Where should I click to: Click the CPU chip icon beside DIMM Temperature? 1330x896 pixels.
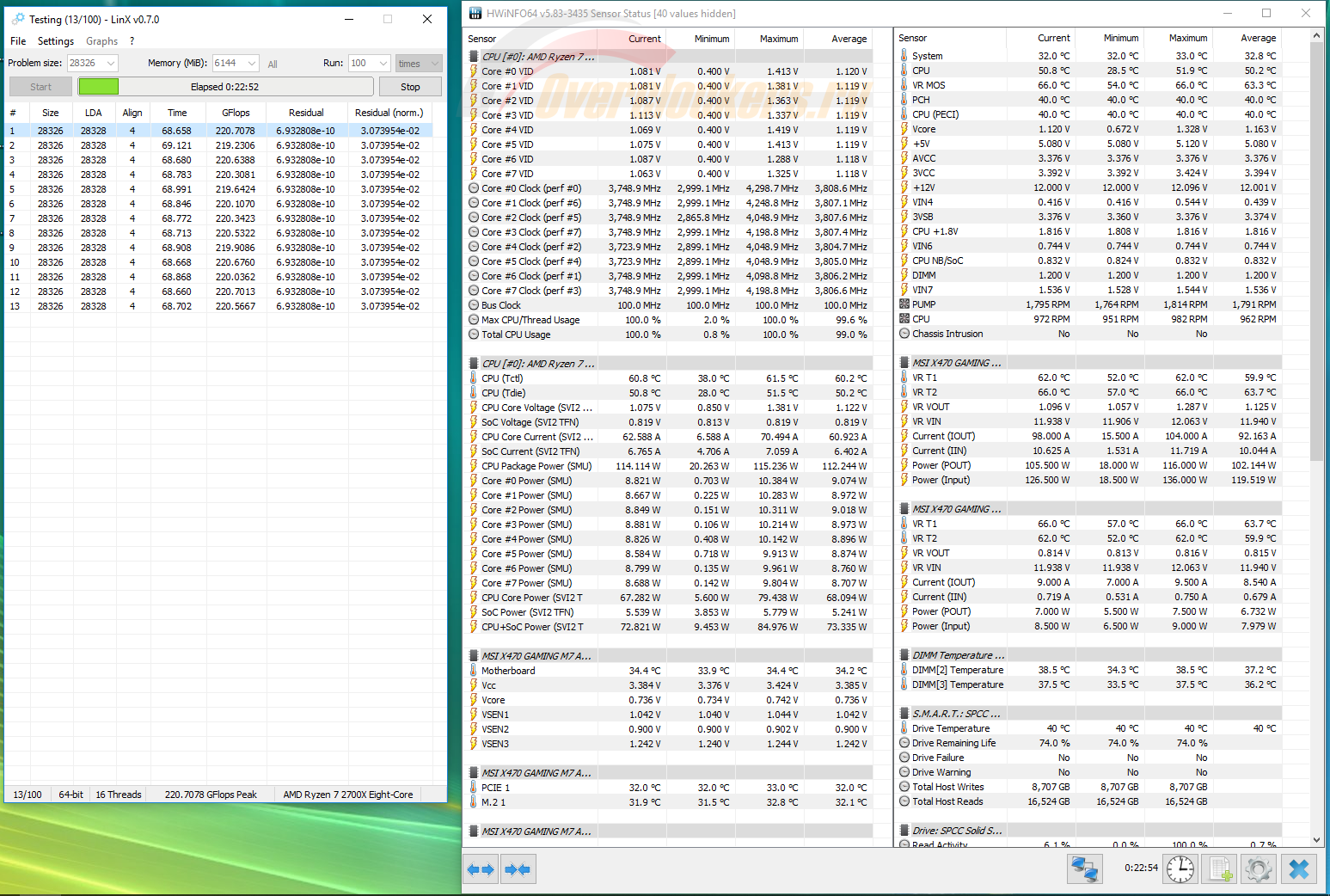pos(904,655)
